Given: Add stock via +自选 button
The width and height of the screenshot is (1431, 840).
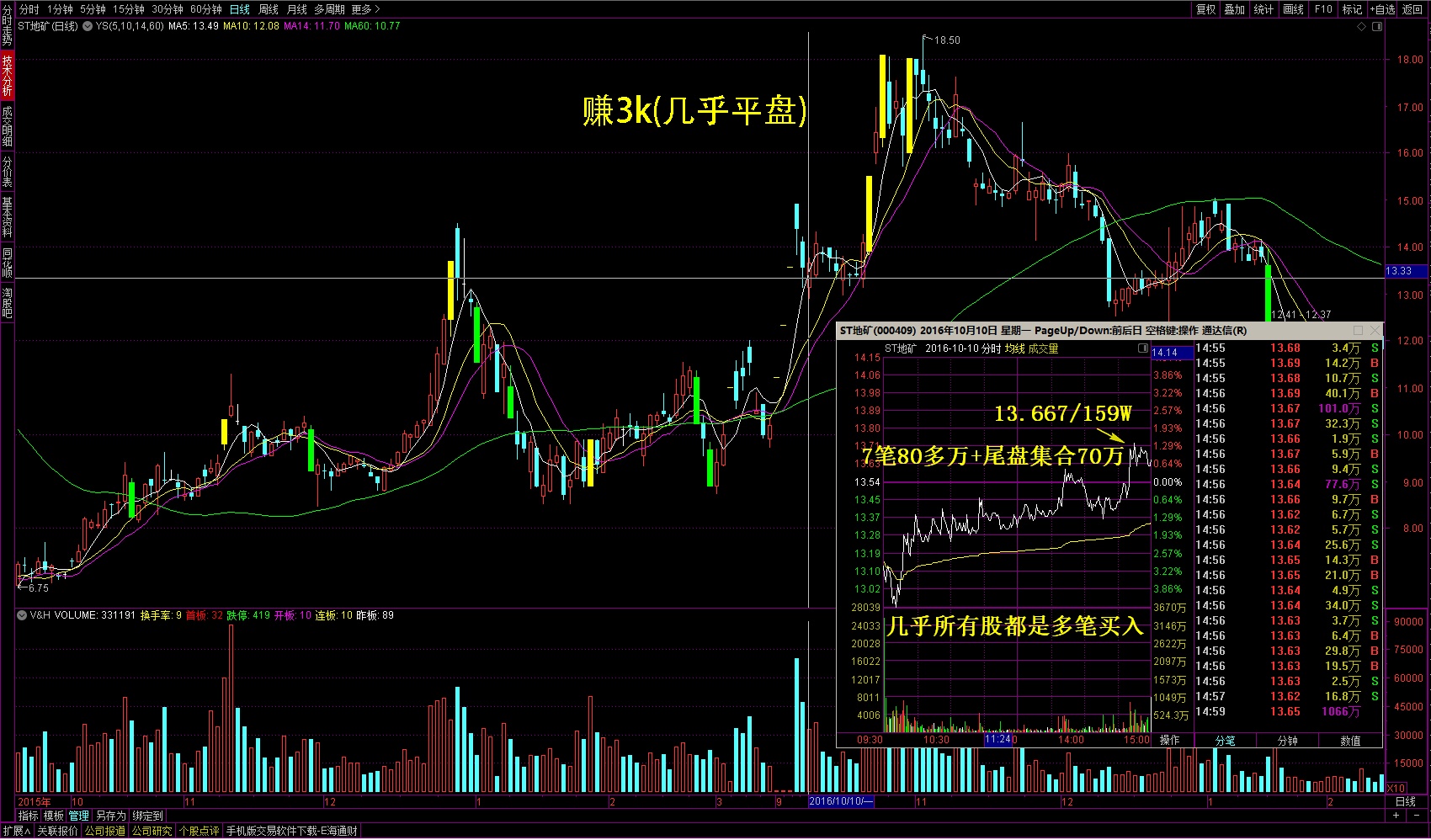Looking at the screenshot, I should pos(1383,9).
